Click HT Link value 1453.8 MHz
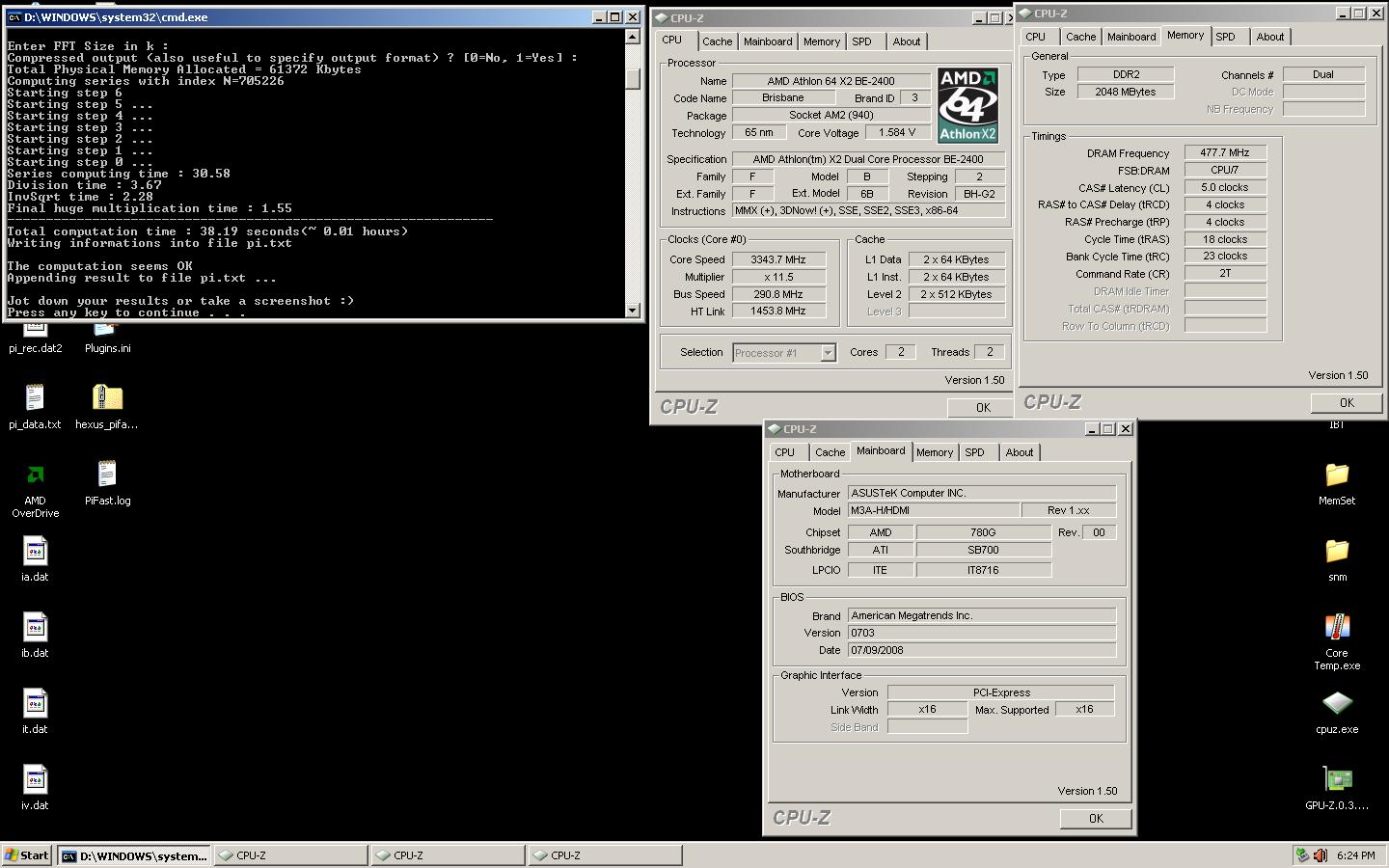 tap(777, 311)
